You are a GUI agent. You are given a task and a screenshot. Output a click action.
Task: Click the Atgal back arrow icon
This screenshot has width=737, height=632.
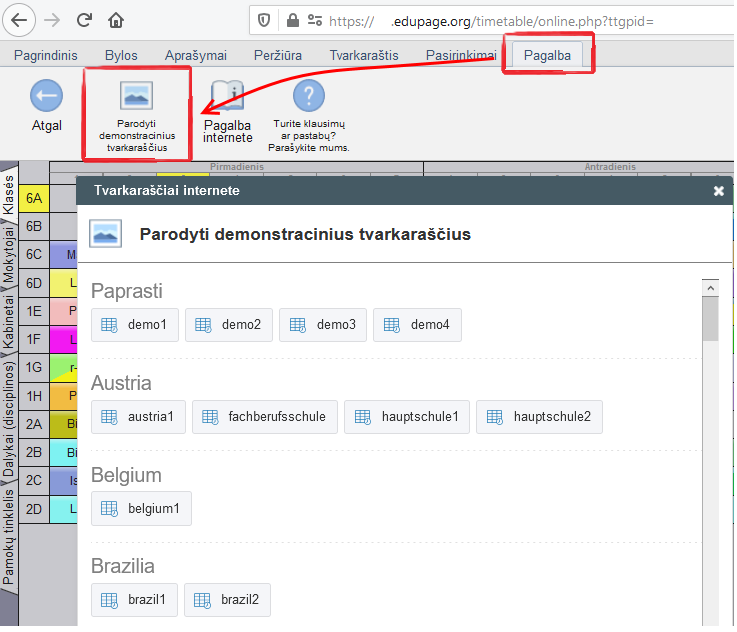[x=46, y=95]
